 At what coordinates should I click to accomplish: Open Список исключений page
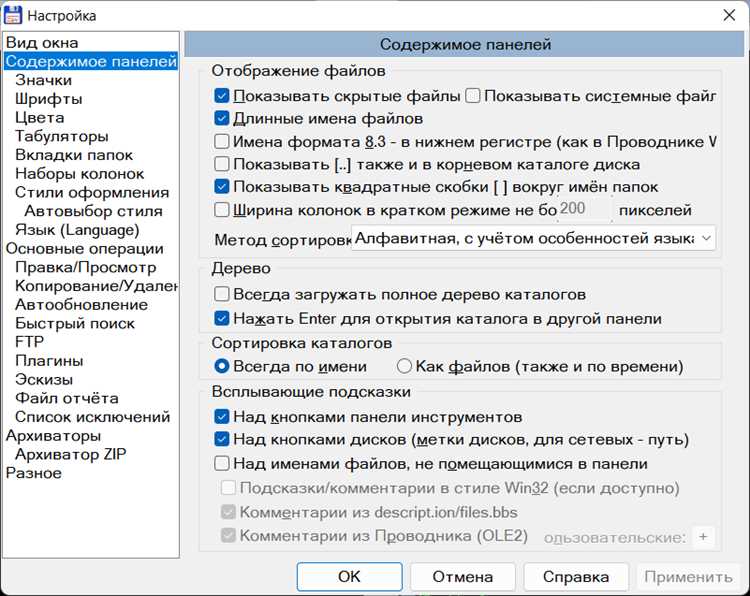click(x=92, y=416)
